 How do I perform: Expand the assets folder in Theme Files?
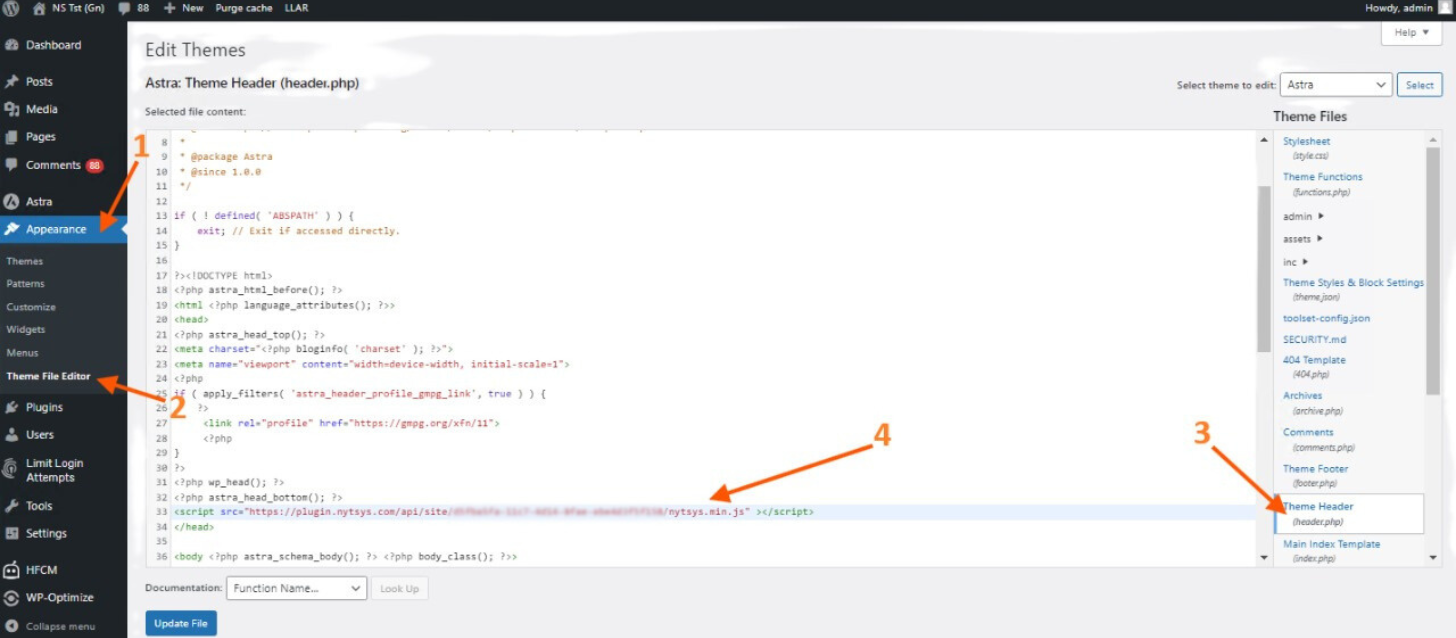pos(1304,239)
